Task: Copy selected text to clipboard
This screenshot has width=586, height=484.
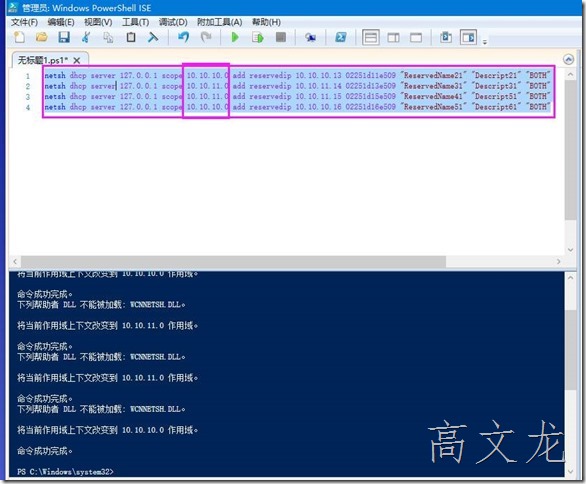Action: click(108, 37)
